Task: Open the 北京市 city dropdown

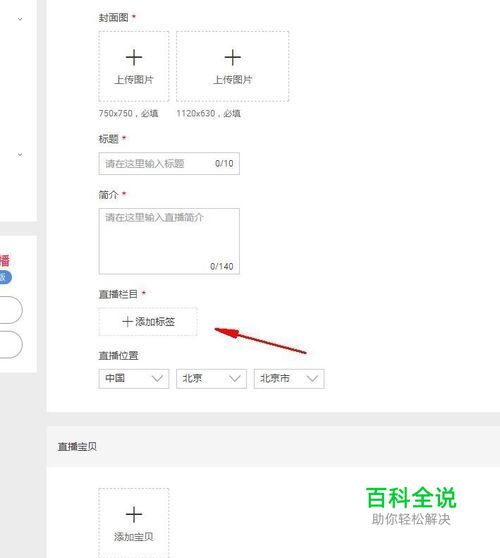Action: 289,379
